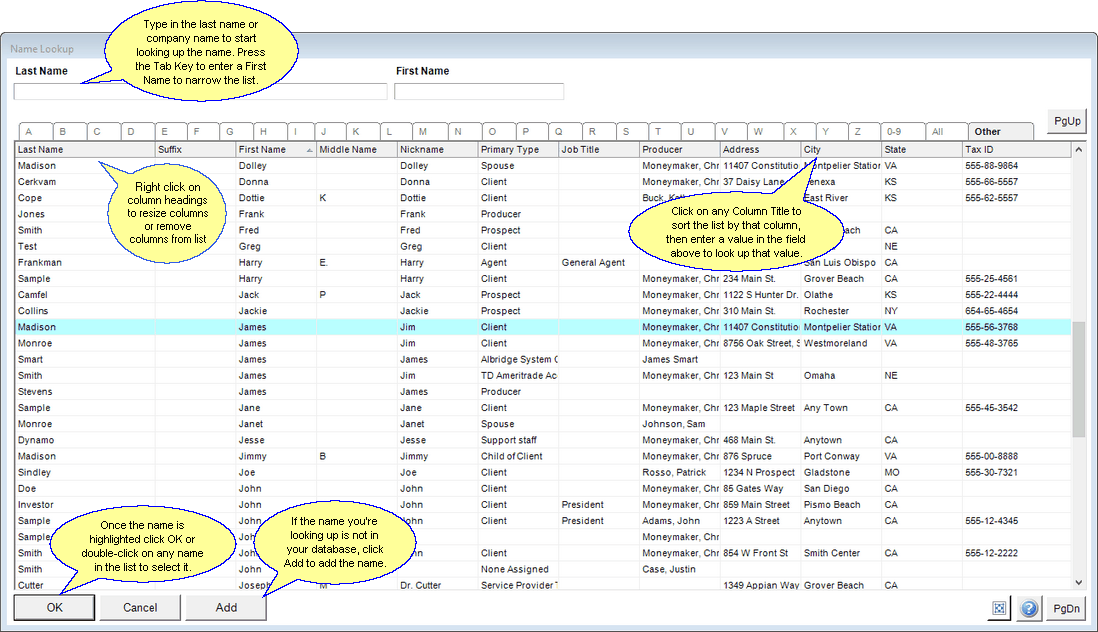
Task: Confirm selection with the OK button
Action: [x=55, y=607]
